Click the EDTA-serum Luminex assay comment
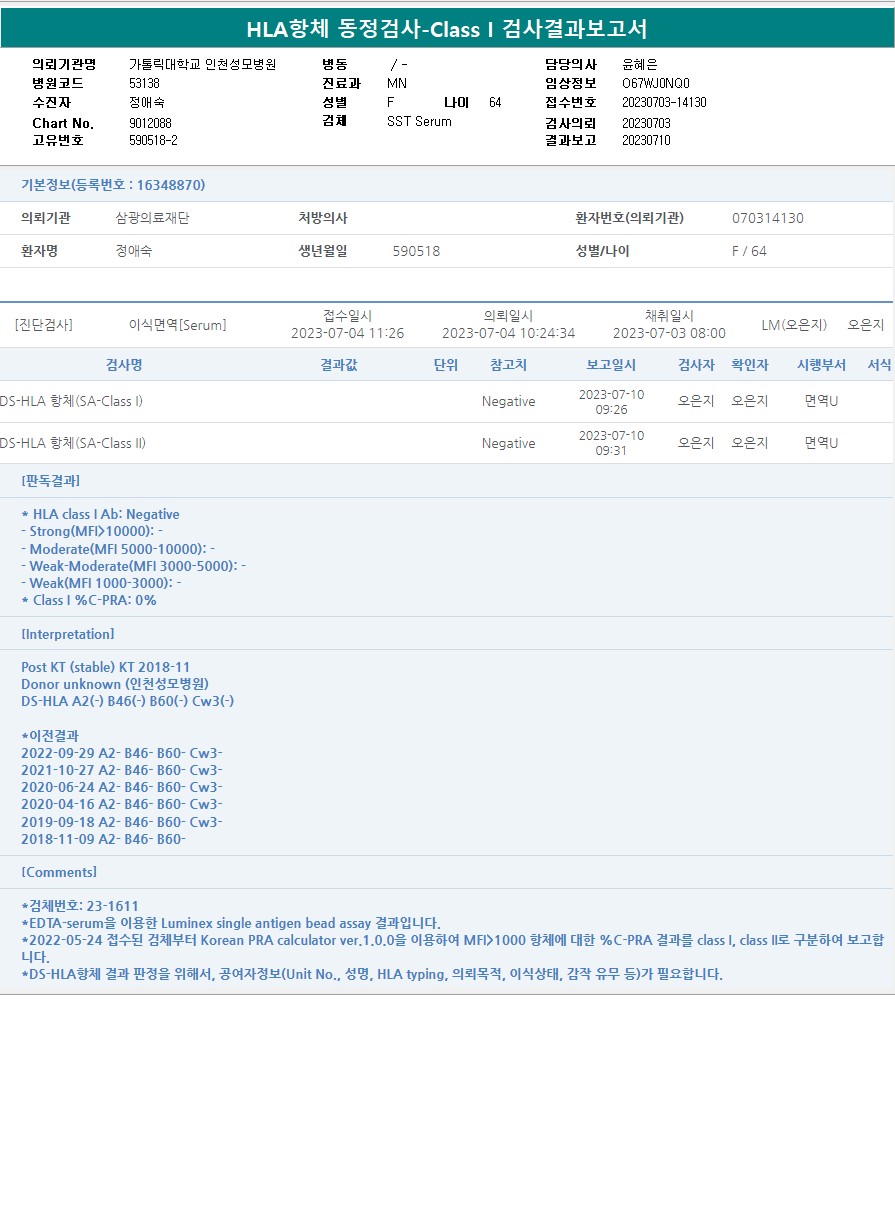 (231, 923)
